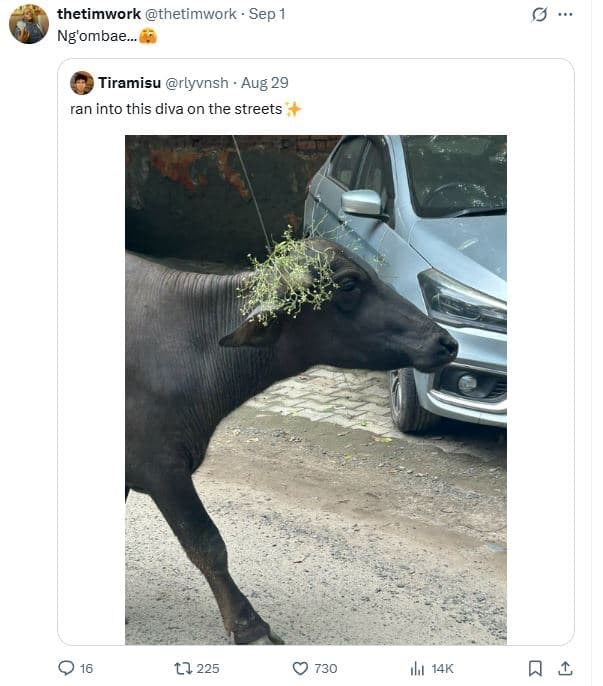Screen dimensions: 603x686
Task: Click Tiramisu's small avatar in the quote
Action: click(x=82, y=83)
